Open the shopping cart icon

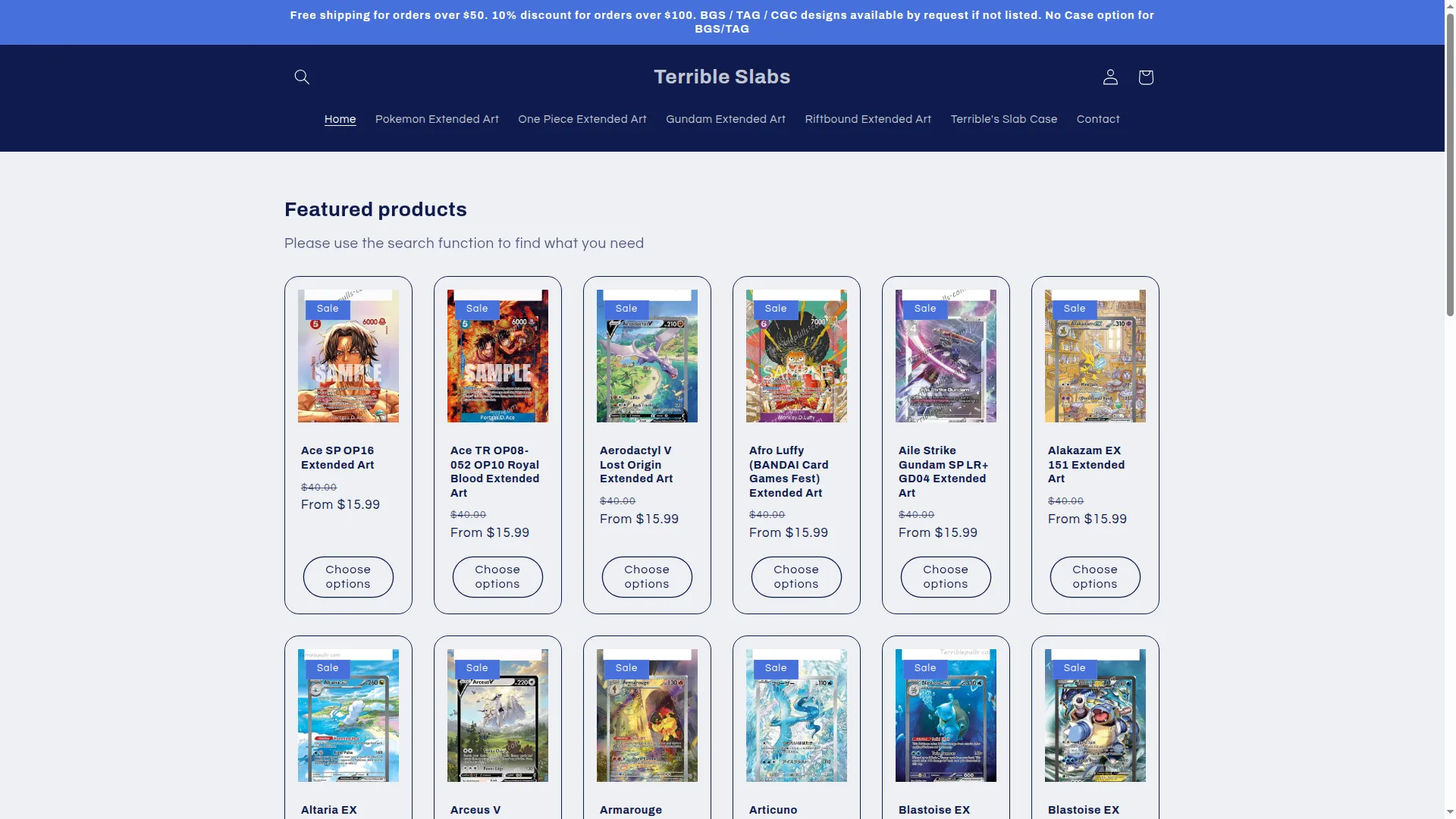coord(1146,77)
